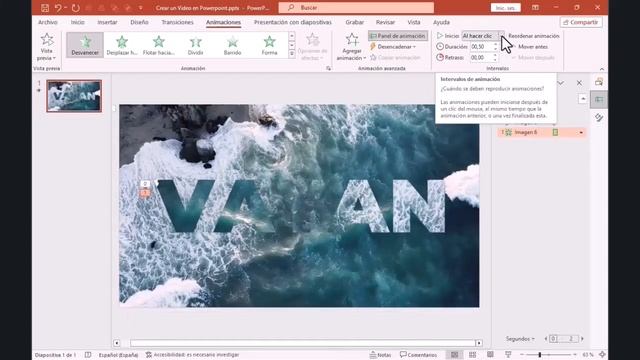Select the Imagen 6 animation entry
The height and width of the screenshot is (360, 640).
coord(541,132)
